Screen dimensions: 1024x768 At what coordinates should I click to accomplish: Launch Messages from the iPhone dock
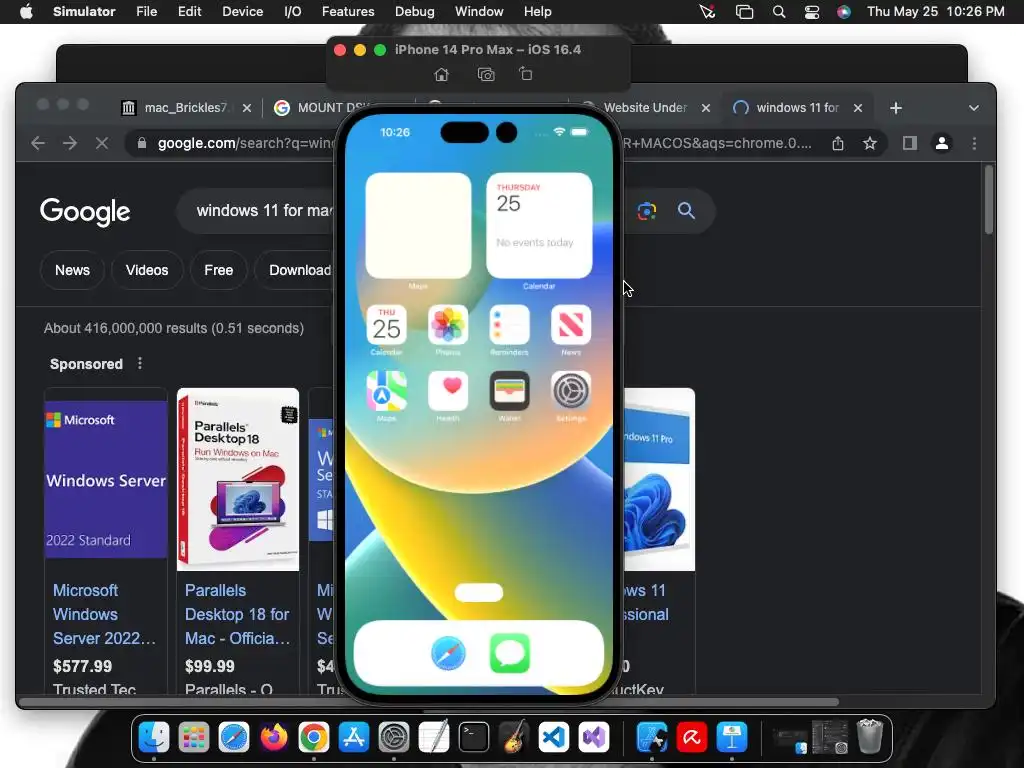tap(509, 653)
